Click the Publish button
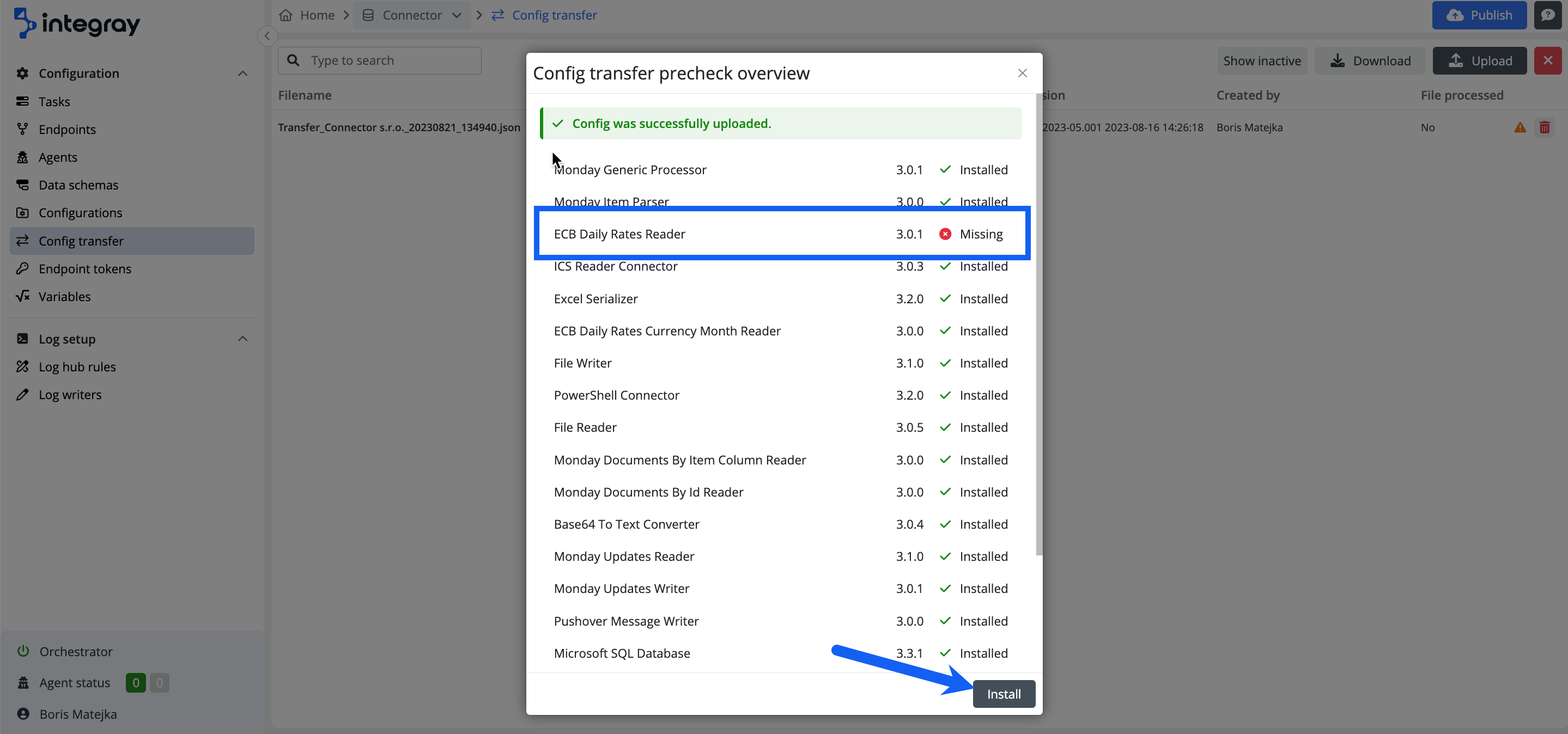 [x=1479, y=15]
